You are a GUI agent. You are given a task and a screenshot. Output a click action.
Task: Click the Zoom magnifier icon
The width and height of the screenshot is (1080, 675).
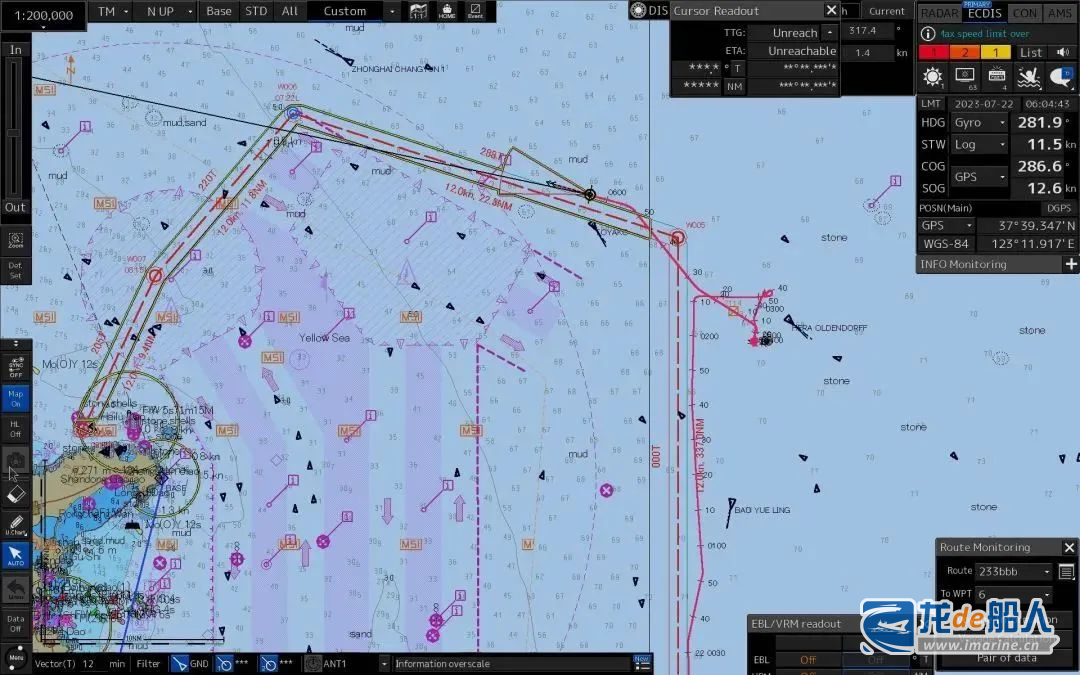15,241
